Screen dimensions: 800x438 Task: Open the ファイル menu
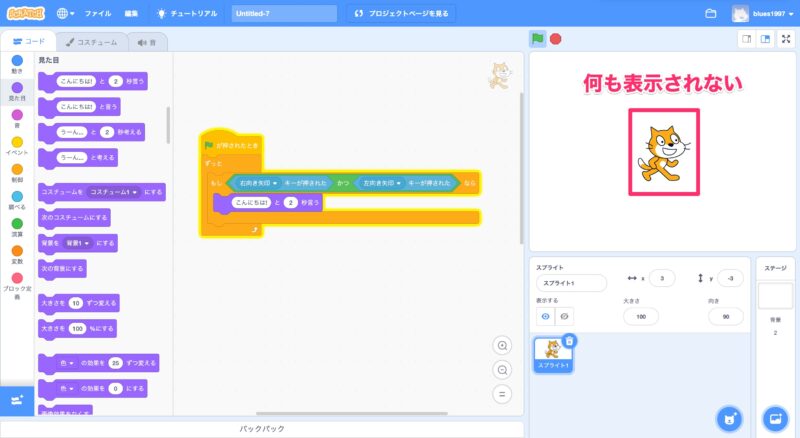[98, 14]
